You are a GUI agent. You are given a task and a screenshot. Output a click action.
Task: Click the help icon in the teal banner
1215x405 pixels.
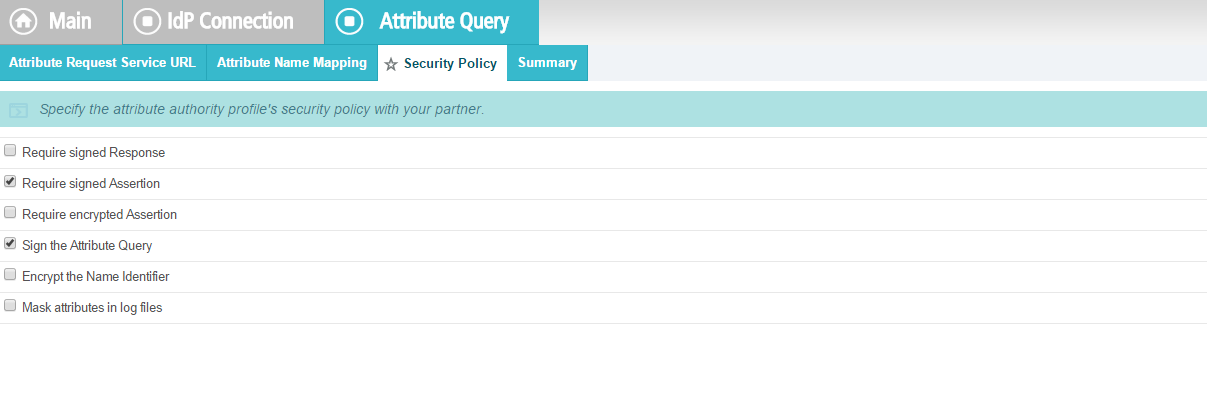(18, 110)
